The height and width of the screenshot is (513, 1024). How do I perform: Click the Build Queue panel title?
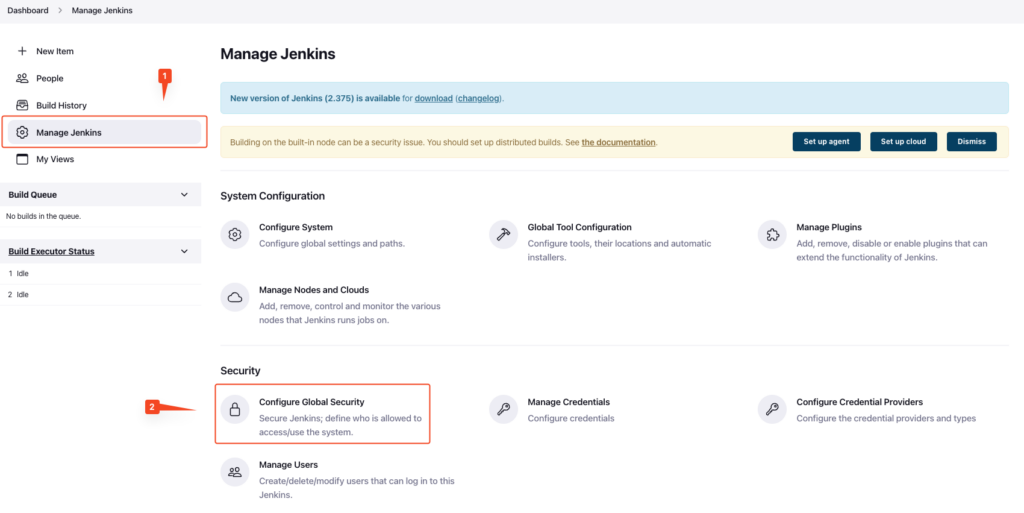(33, 194)
